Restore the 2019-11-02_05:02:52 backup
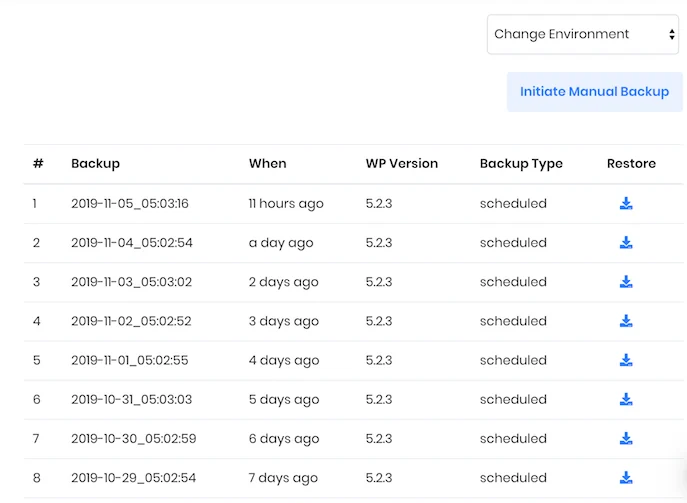The image size is (687, 503). 626,321
